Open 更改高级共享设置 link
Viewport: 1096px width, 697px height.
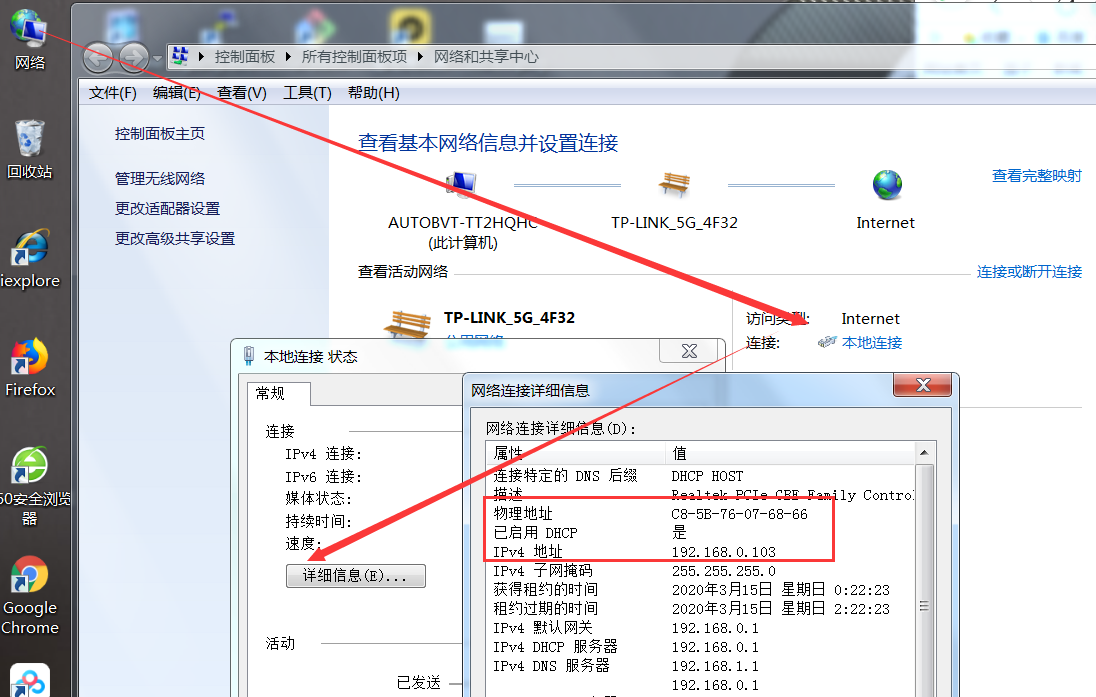[175, 238]
